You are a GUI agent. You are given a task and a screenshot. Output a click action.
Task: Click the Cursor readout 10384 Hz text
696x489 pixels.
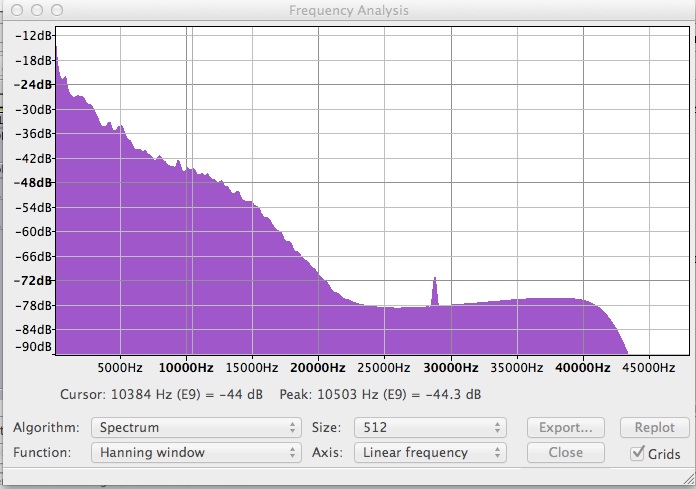coord(161,394)
